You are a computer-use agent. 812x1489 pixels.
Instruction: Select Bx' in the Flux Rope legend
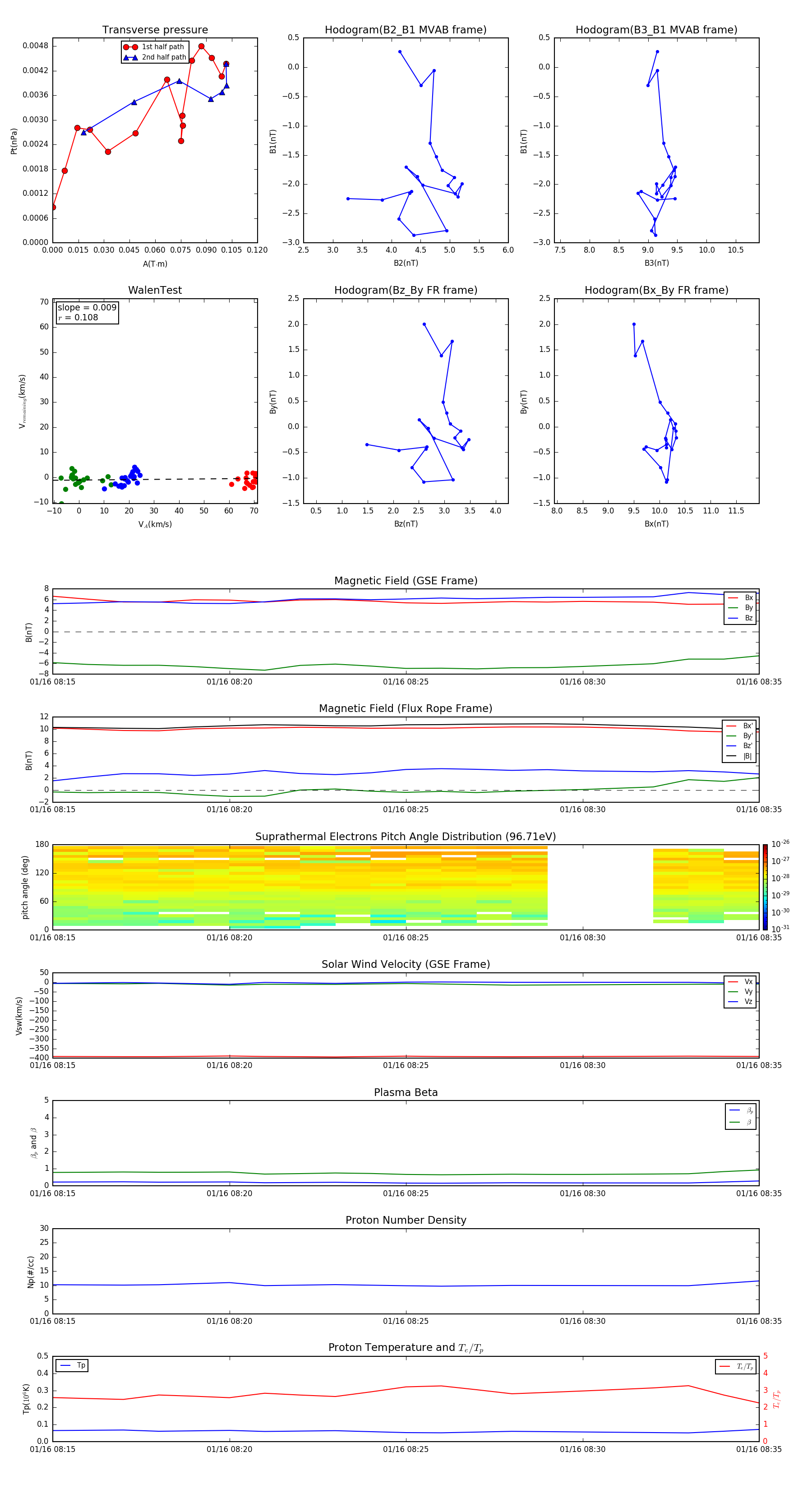tap(740, 726)
